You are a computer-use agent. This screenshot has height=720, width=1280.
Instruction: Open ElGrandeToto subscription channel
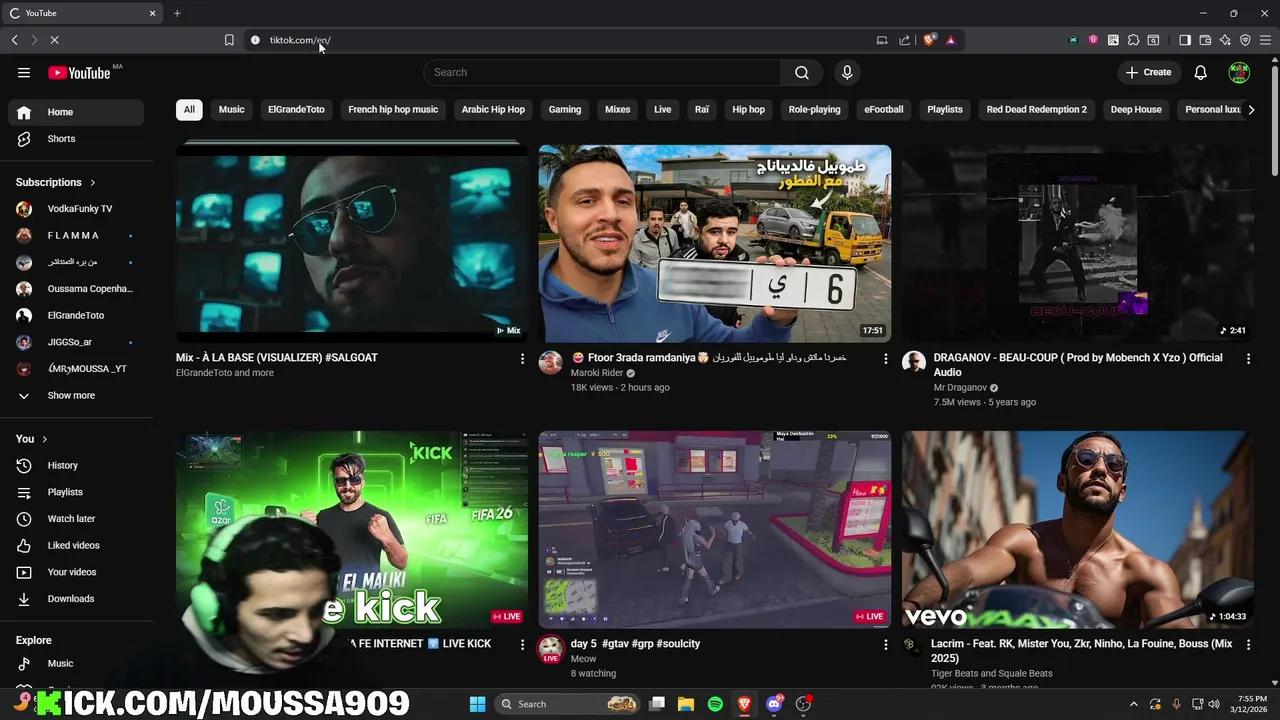coord(76,316)
